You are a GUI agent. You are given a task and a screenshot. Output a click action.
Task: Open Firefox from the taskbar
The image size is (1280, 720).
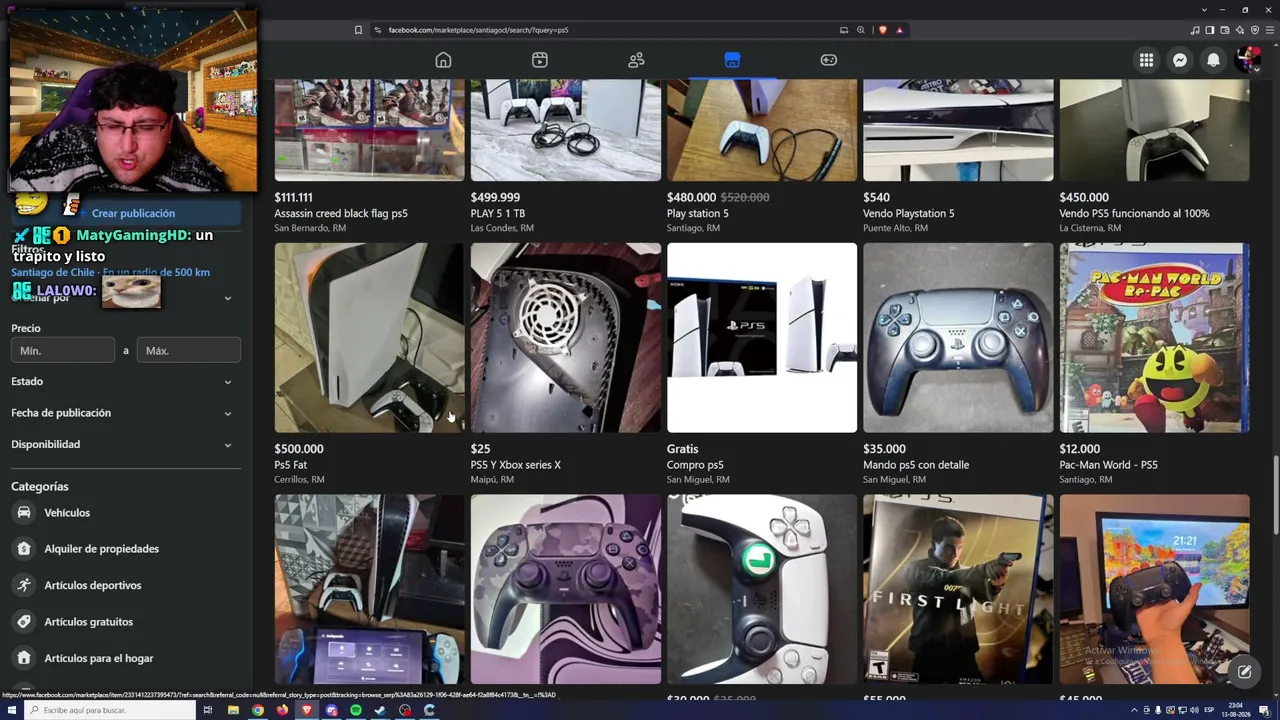tap(282, 710)
